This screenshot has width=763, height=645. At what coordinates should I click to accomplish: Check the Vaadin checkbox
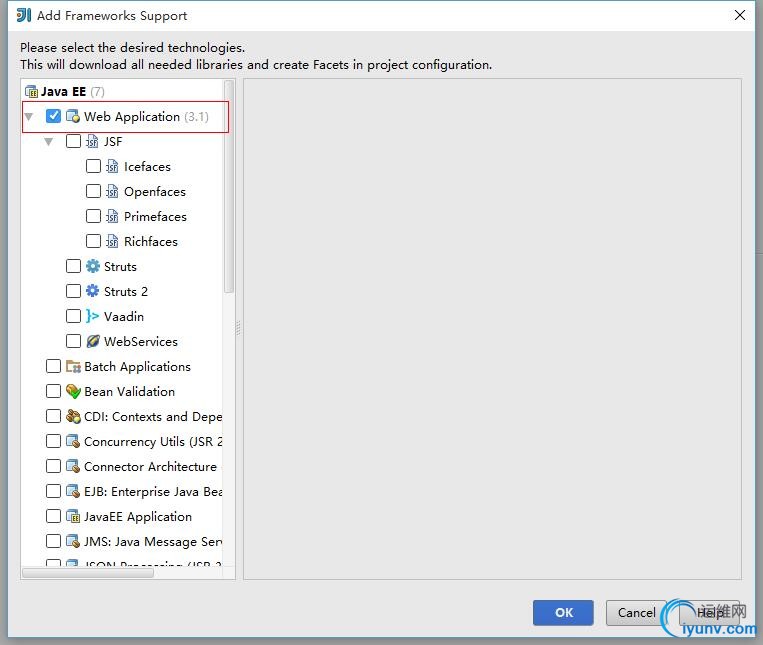tap(73, 316)
